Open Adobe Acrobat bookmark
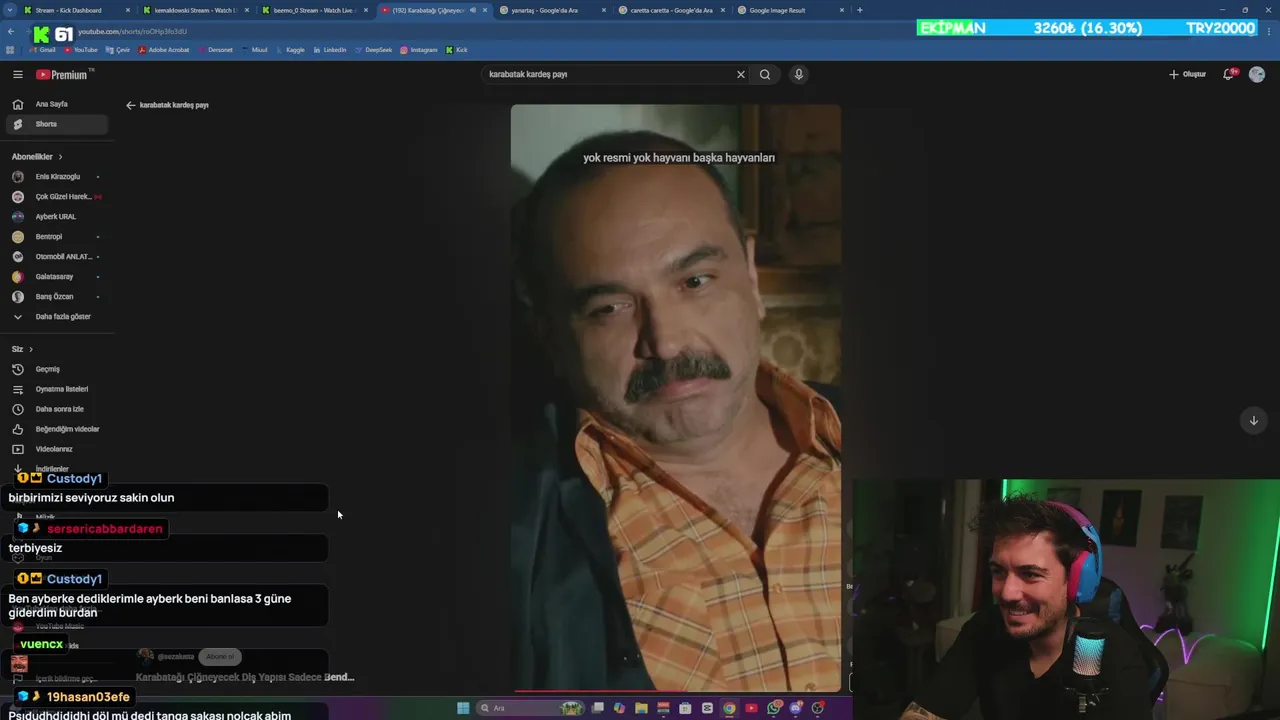 click(x=164, y=50)
